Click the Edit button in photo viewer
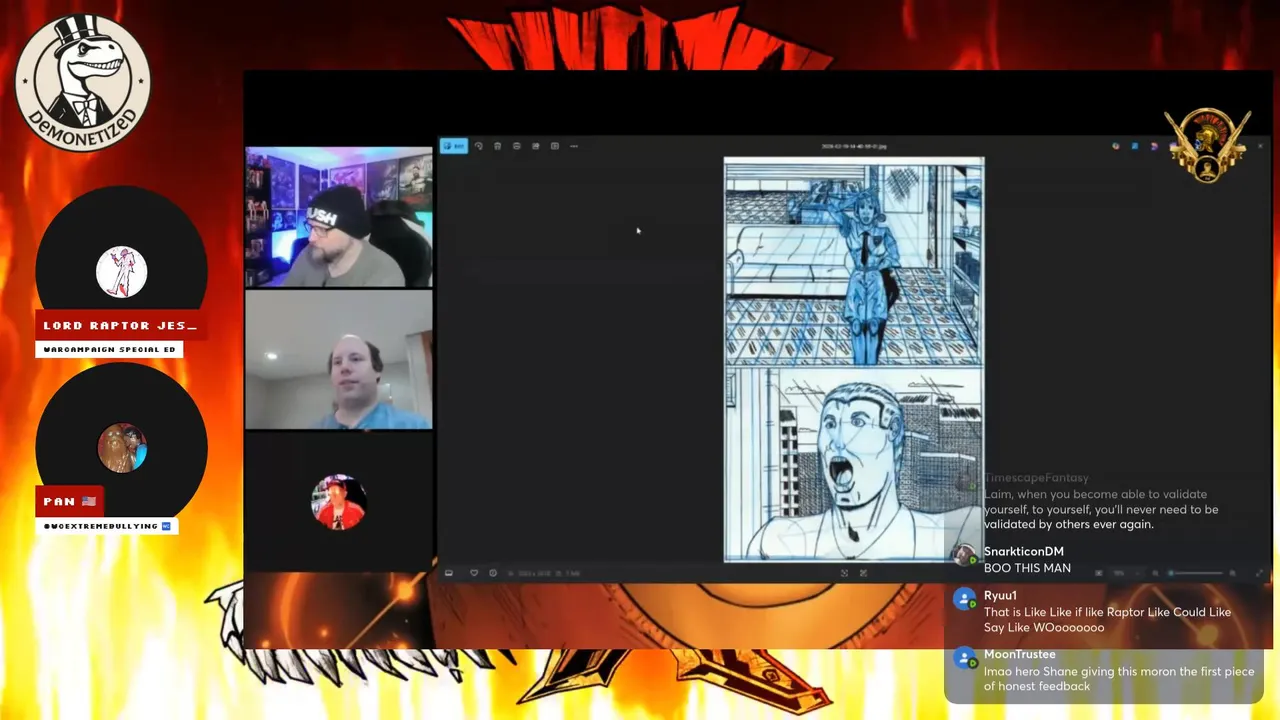 click(x=454, y=146)
